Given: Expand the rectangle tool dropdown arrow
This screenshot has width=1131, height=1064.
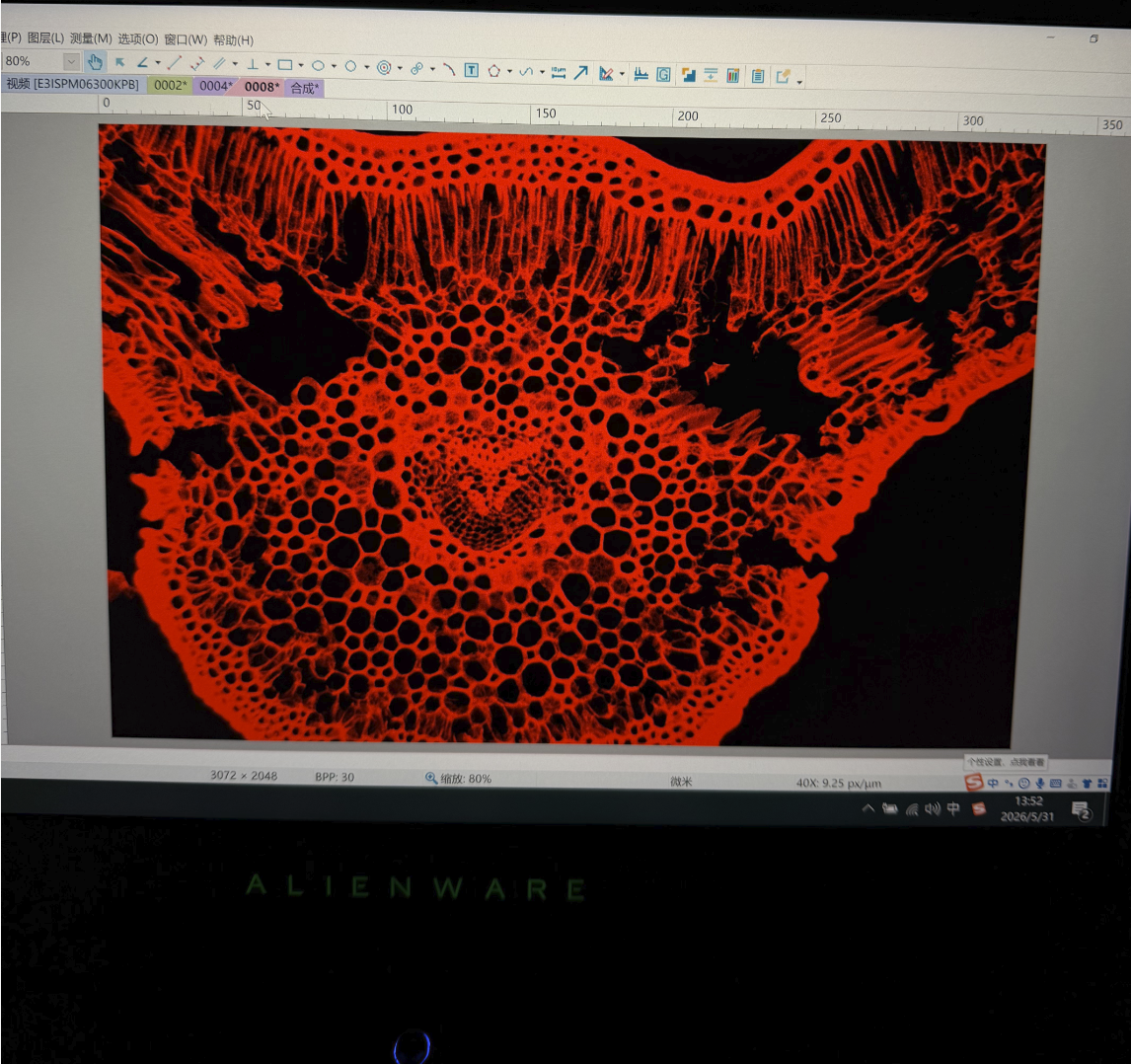Looking at the screenshot, I should coord(301,66).
